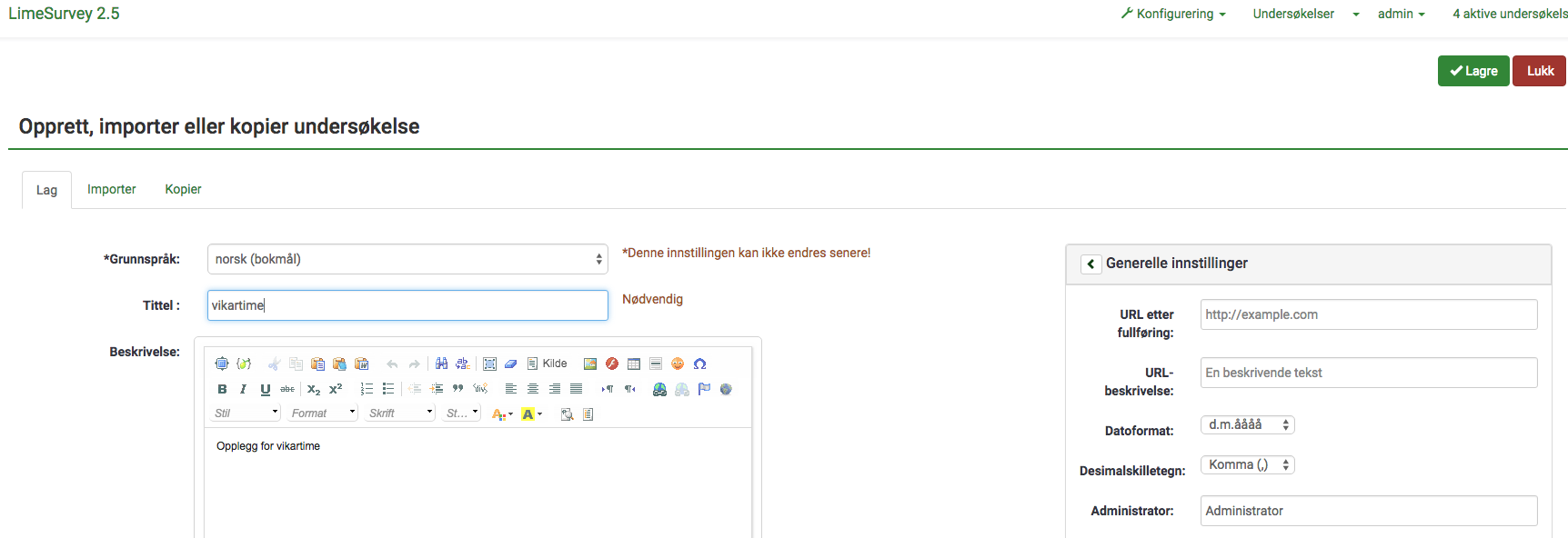The width and height of the screenshot is (1568, 538).
Task: Insert an image into the description
Action: (590, 364)
